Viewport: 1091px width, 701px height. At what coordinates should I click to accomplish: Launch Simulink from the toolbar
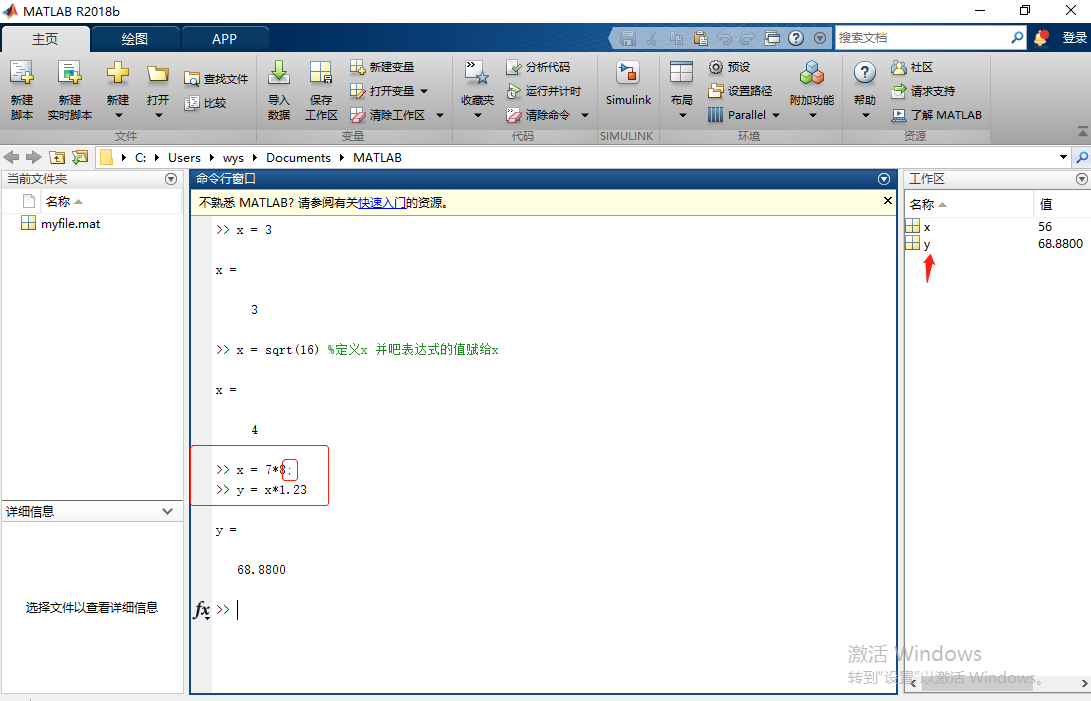(628, 84)
